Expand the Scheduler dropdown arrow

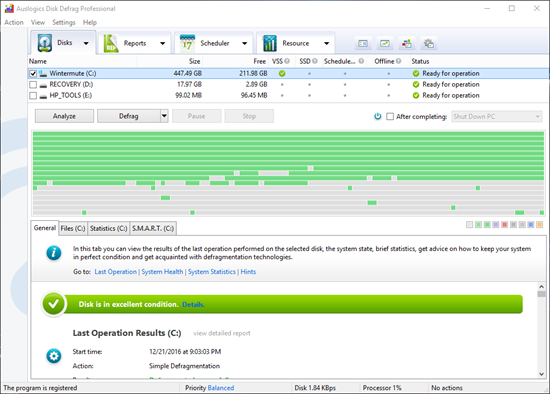click(x=244, y=44)
